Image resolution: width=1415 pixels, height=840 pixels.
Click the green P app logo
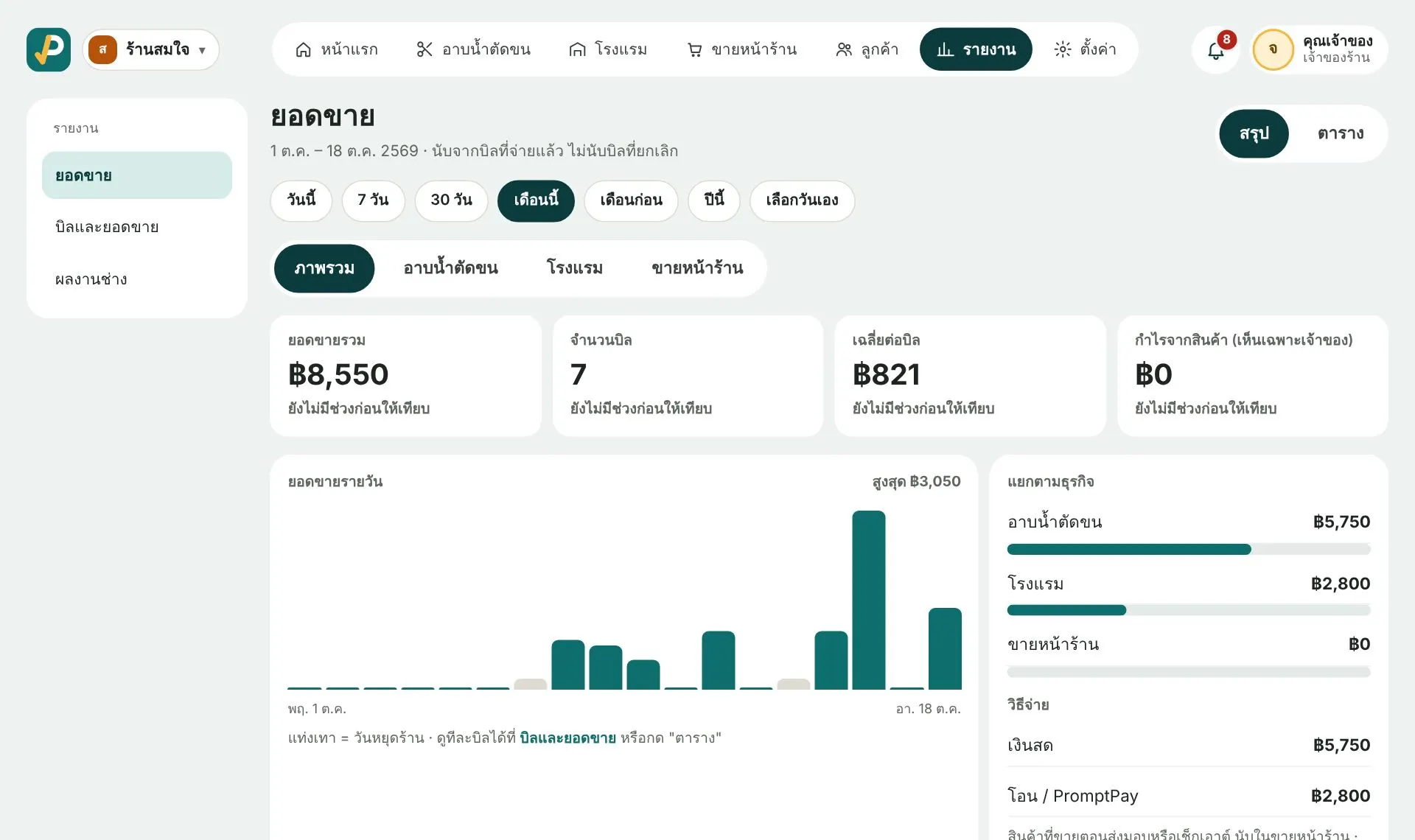(x=49, y=49)
